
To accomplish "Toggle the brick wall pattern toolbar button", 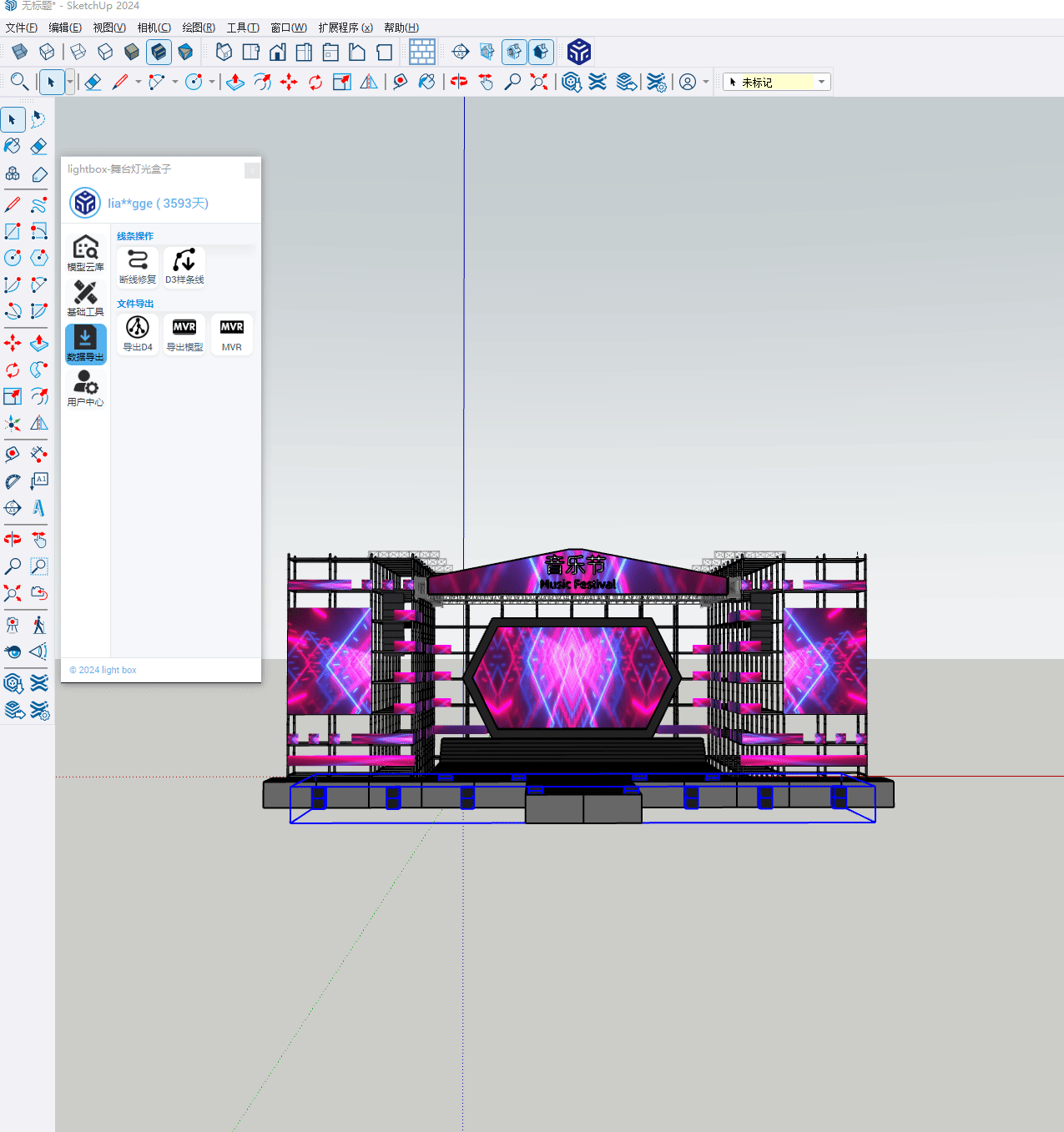I will (421, 53).
